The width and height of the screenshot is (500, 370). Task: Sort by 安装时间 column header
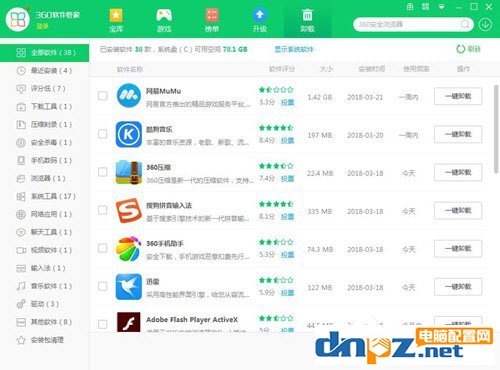[372, 69]
